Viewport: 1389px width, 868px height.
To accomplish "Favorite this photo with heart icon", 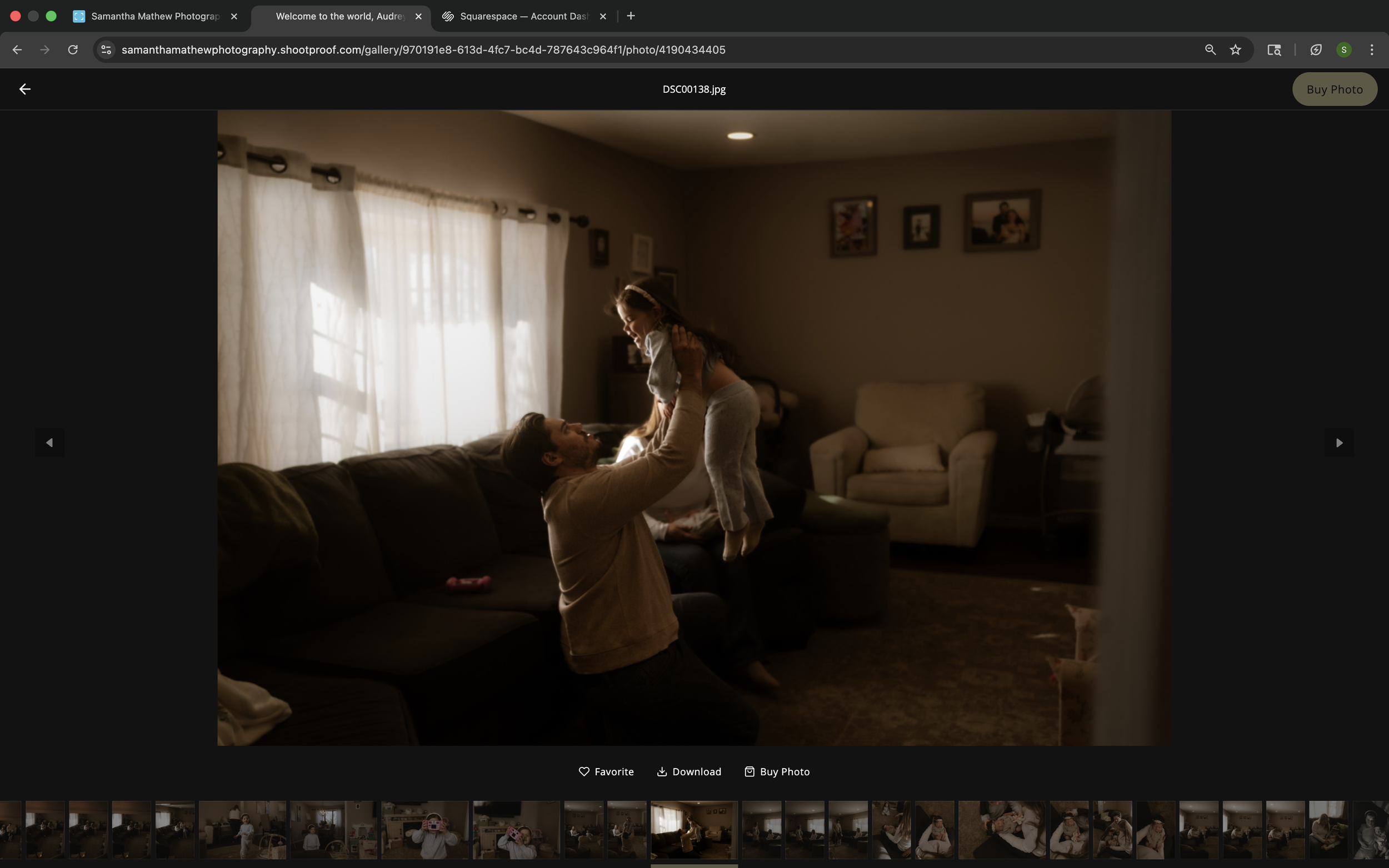I will point(606,771).
